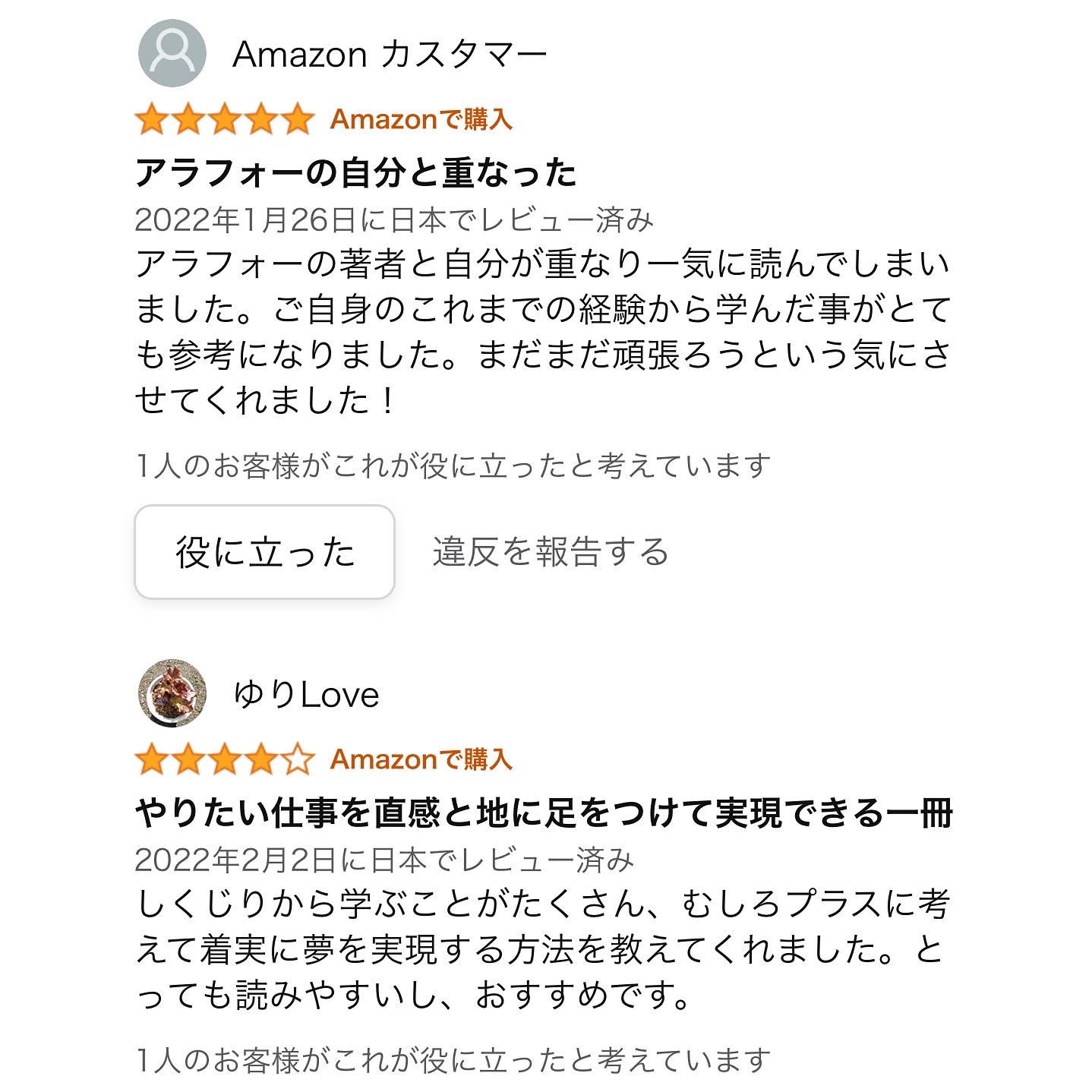The image size is (1092, 1092).
Task: Open review title アラフォーの自分と重なった
Action: point(356,172)
